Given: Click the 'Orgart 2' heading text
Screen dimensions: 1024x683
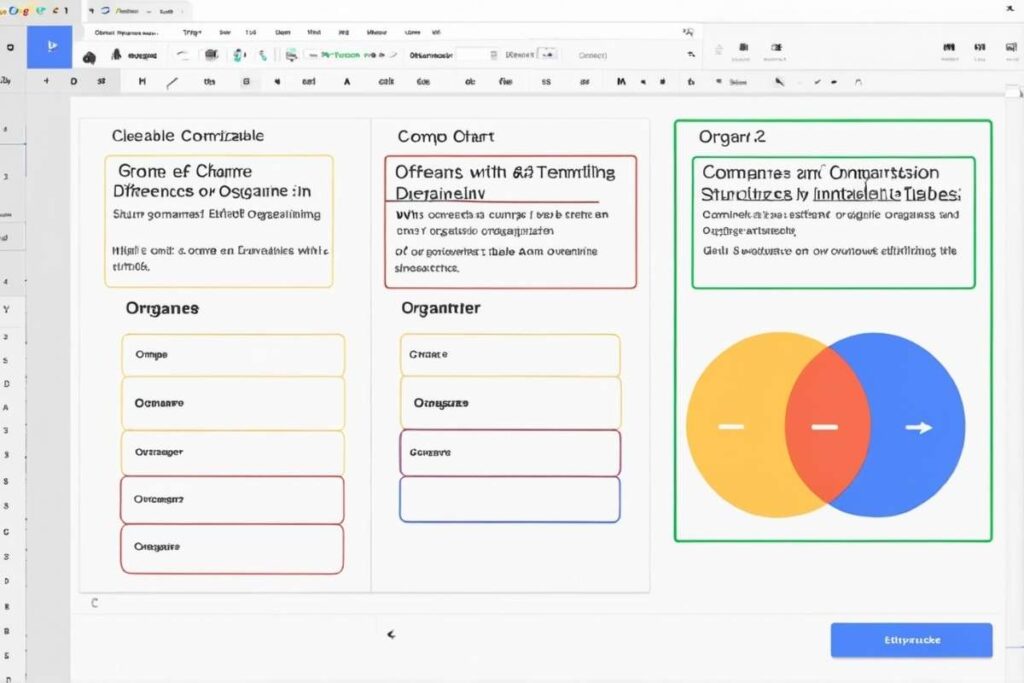Looking at the screenshot, I should click(731, 137).
